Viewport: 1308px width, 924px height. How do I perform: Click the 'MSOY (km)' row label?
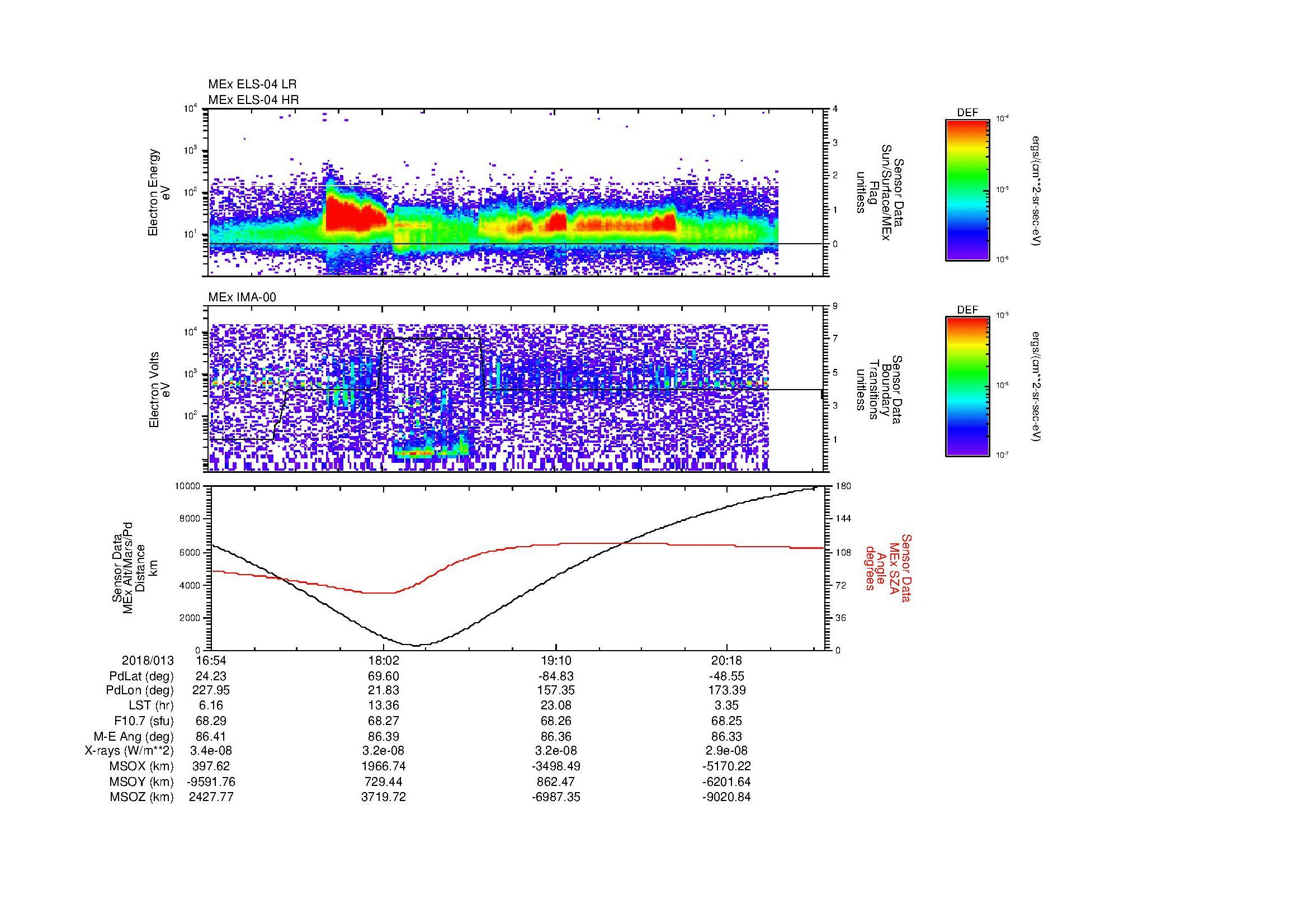pos(141,781)
